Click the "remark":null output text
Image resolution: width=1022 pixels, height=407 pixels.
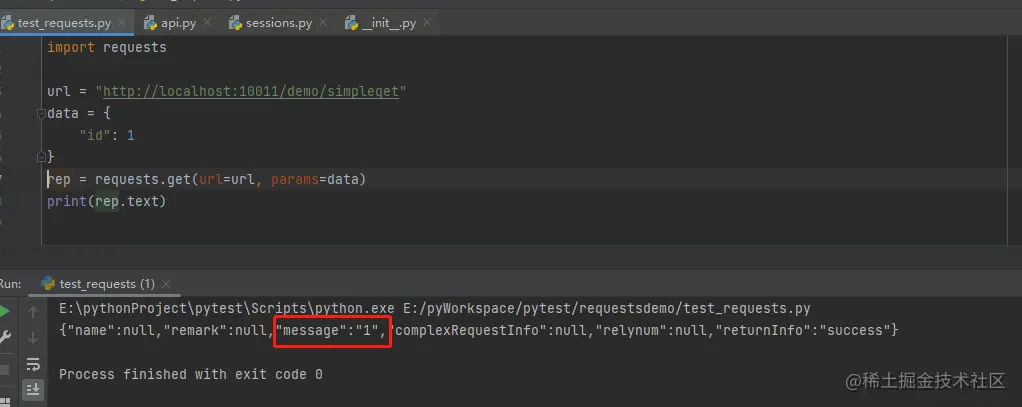(x=215, y=331)
